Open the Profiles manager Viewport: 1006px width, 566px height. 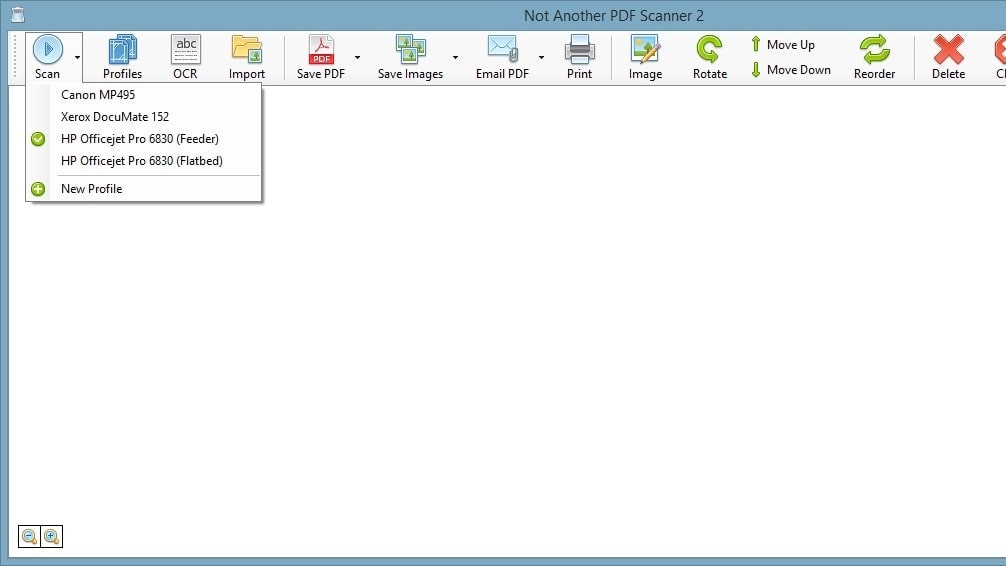pos(123,57)
